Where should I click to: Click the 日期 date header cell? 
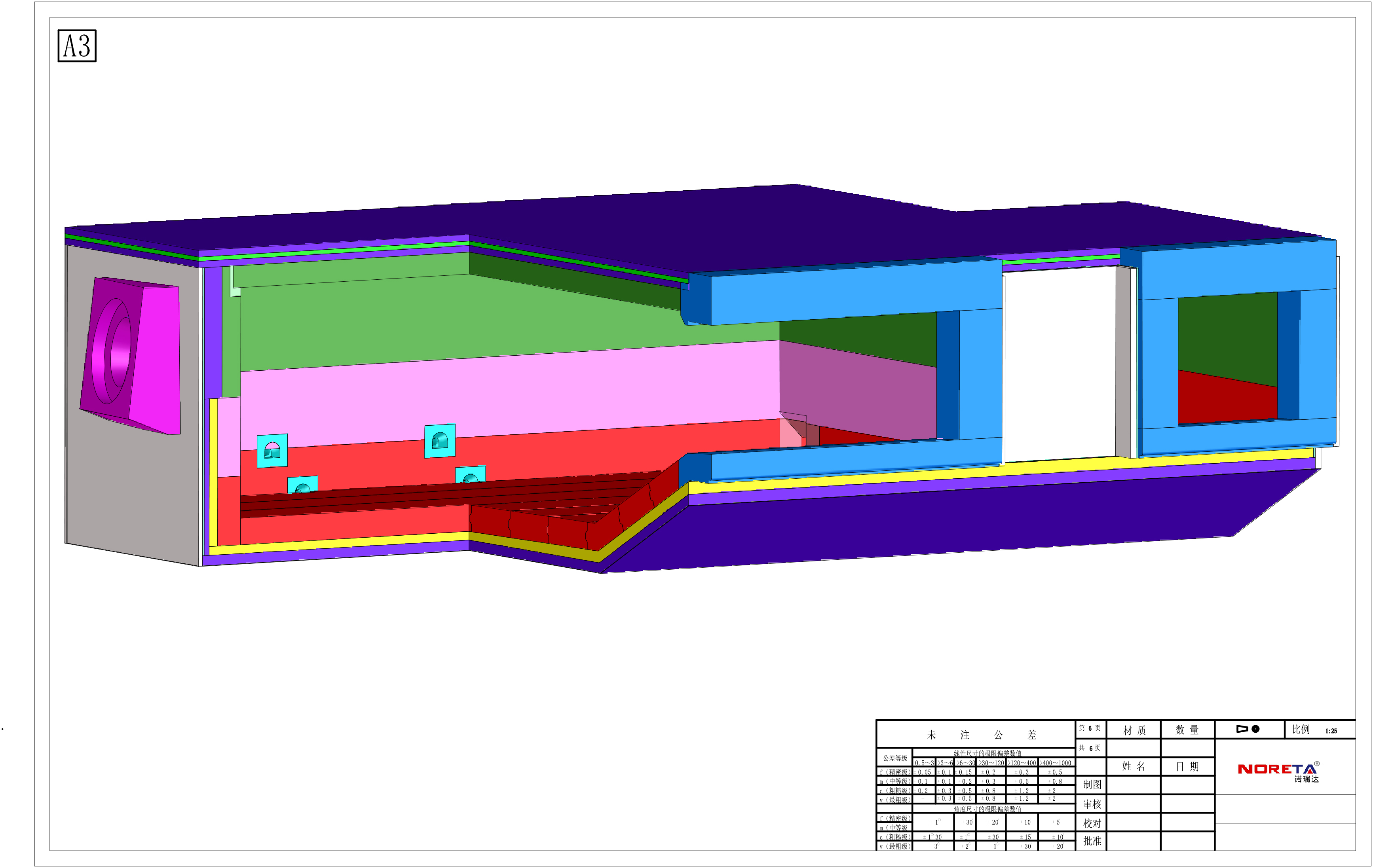point(1187,767)
